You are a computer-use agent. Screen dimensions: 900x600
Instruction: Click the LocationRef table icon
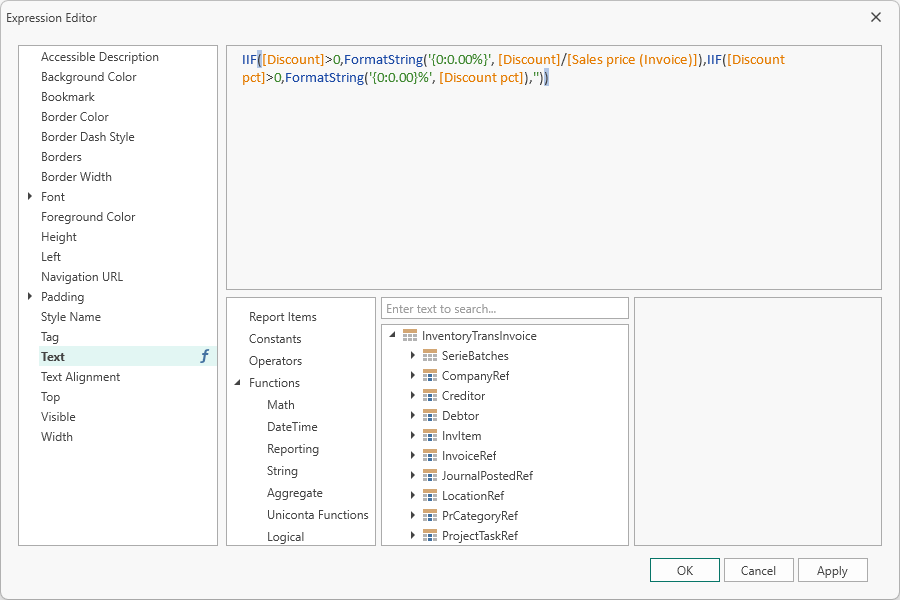point(429,496)
